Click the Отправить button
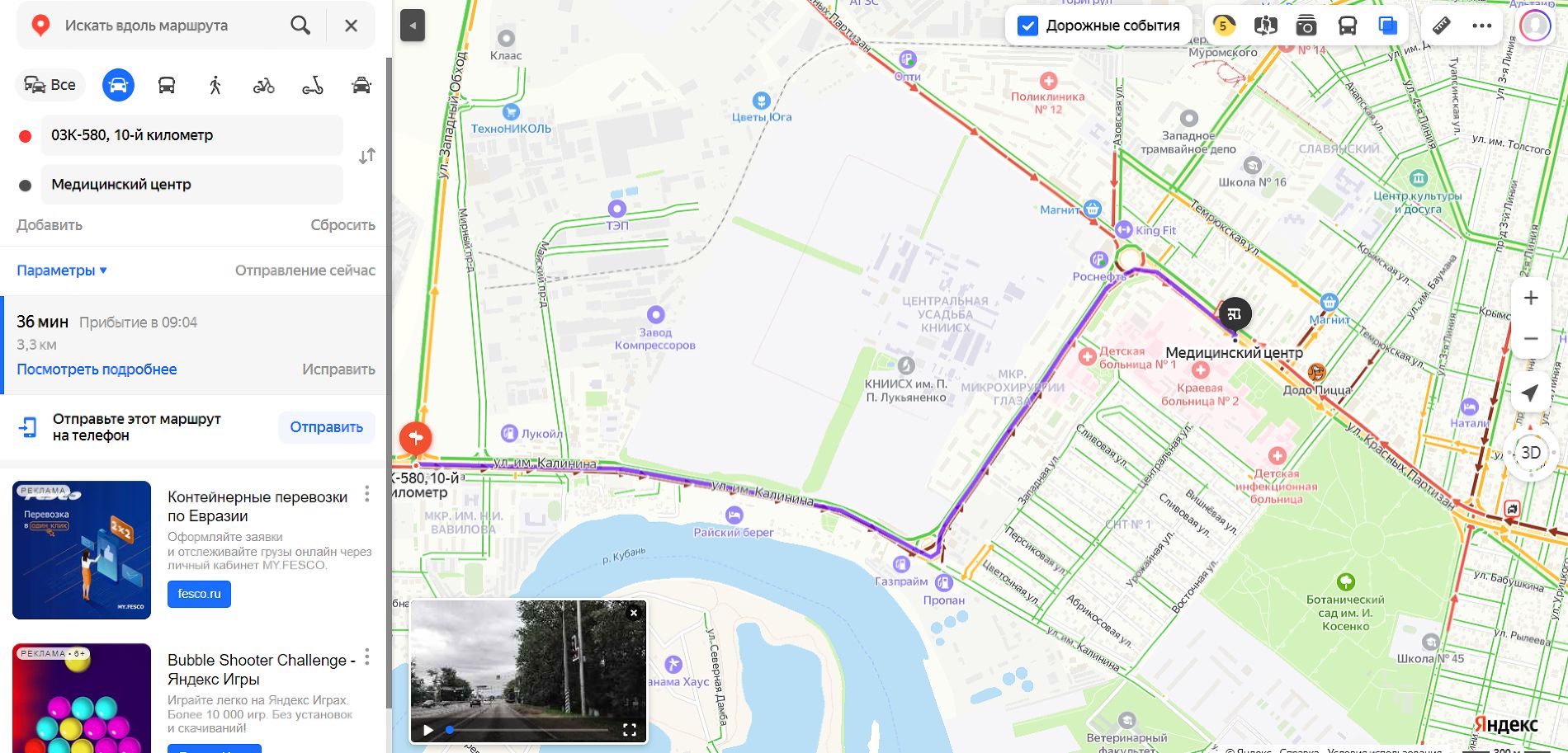The image size is (1568, 753). (327, 427)
